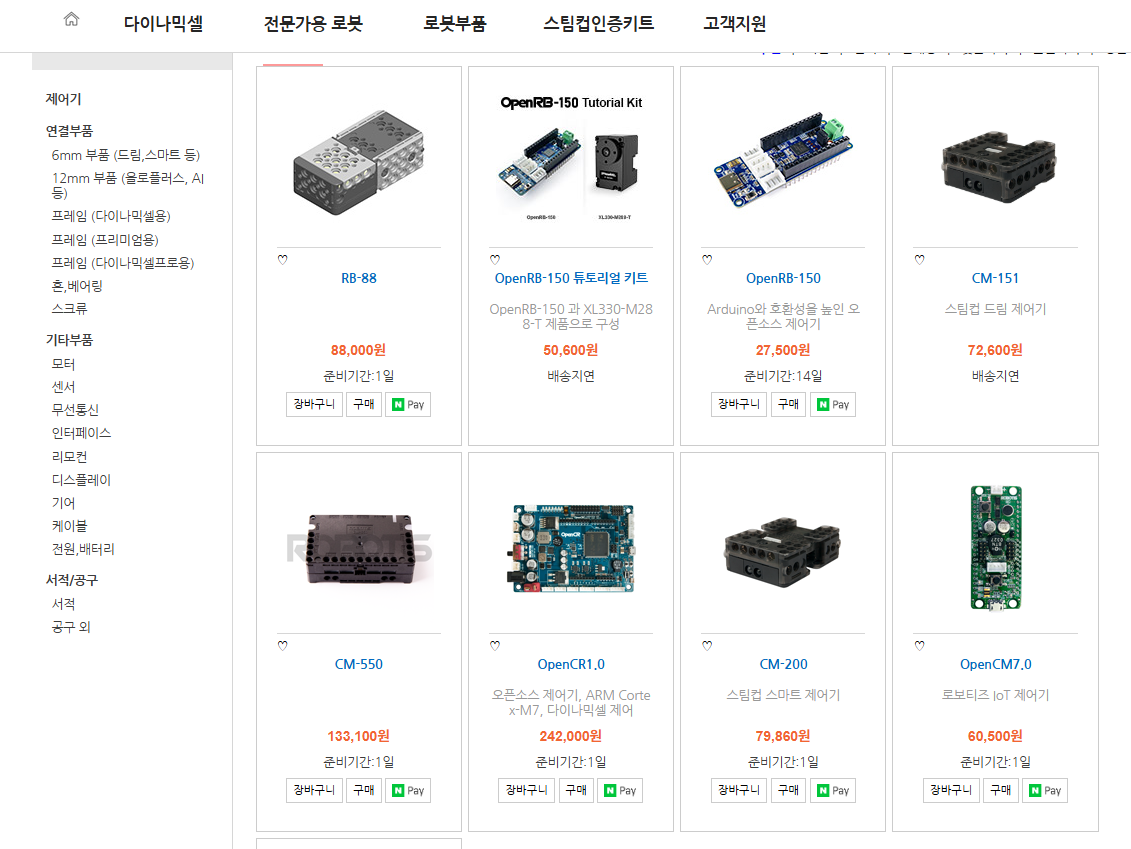This screenshot has width=1131, height=849.
Task: Toggle wishlist heart for CM-151
Action: [920, 260]
